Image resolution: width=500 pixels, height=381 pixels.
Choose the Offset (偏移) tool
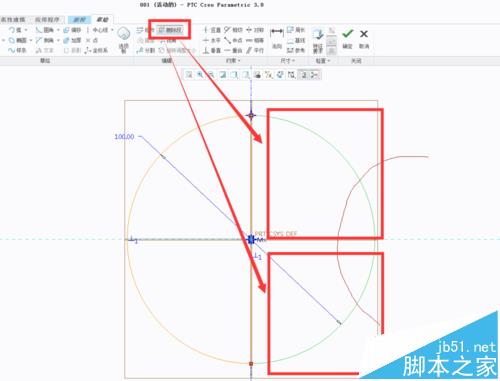72,30
